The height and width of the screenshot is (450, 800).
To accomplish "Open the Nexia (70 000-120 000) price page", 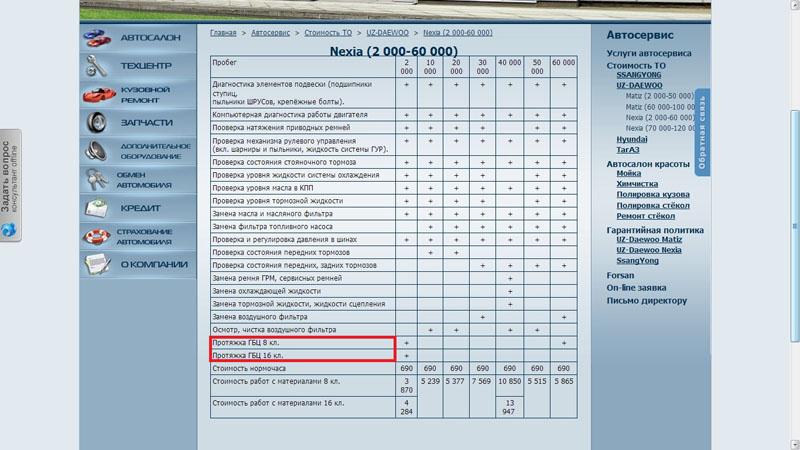I will click(x=660, y=128).
